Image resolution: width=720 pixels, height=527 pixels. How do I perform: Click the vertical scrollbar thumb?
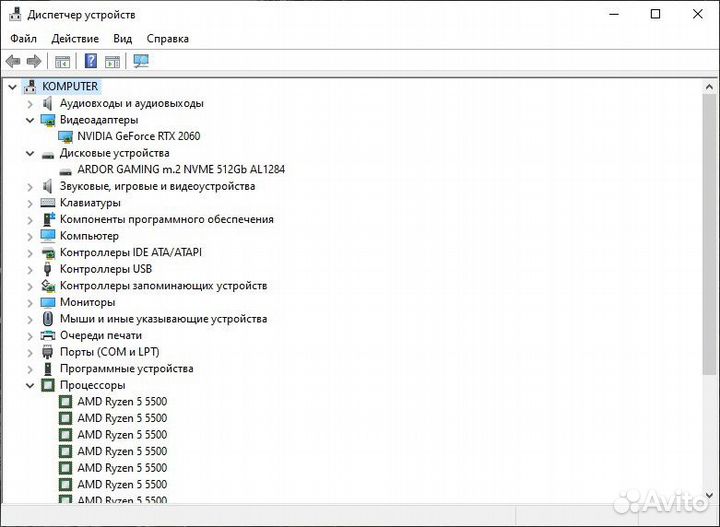709,234
